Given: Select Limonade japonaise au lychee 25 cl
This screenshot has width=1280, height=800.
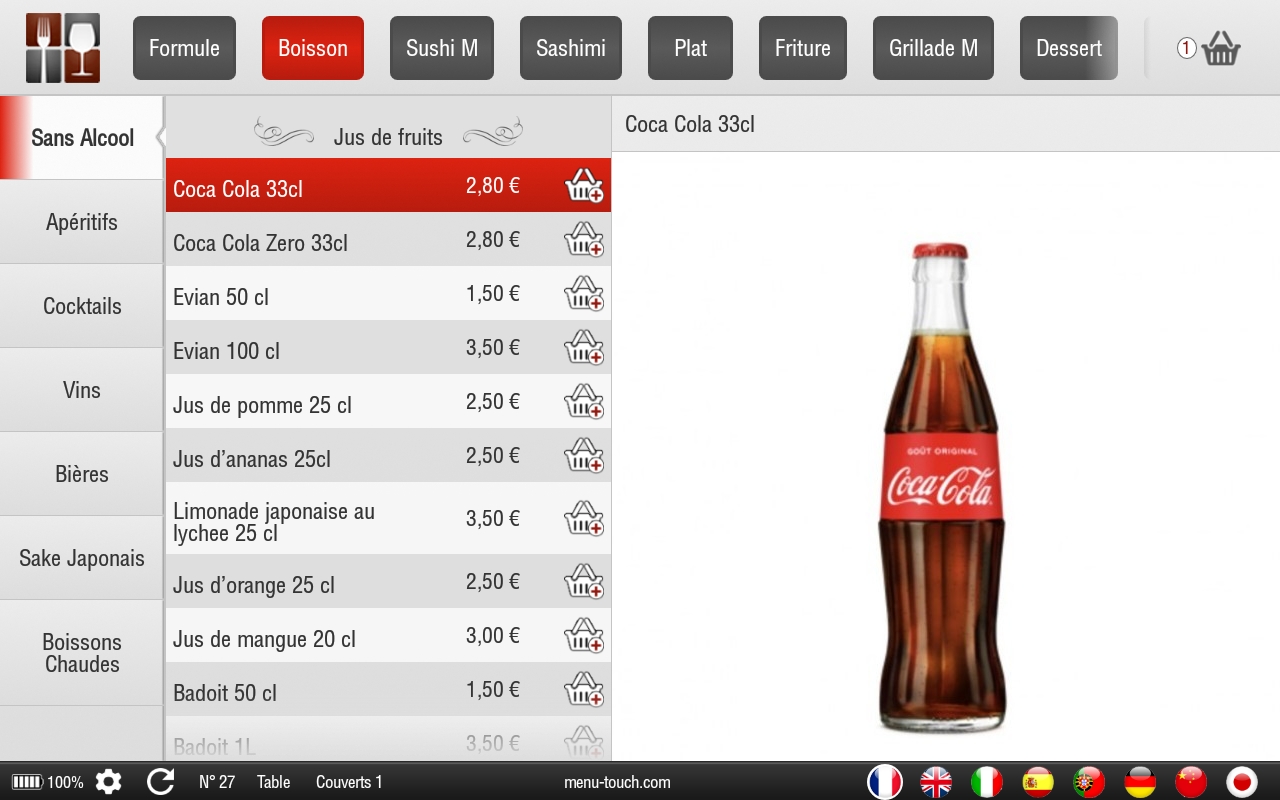Looking at the screenshot, I should (388, 519).
